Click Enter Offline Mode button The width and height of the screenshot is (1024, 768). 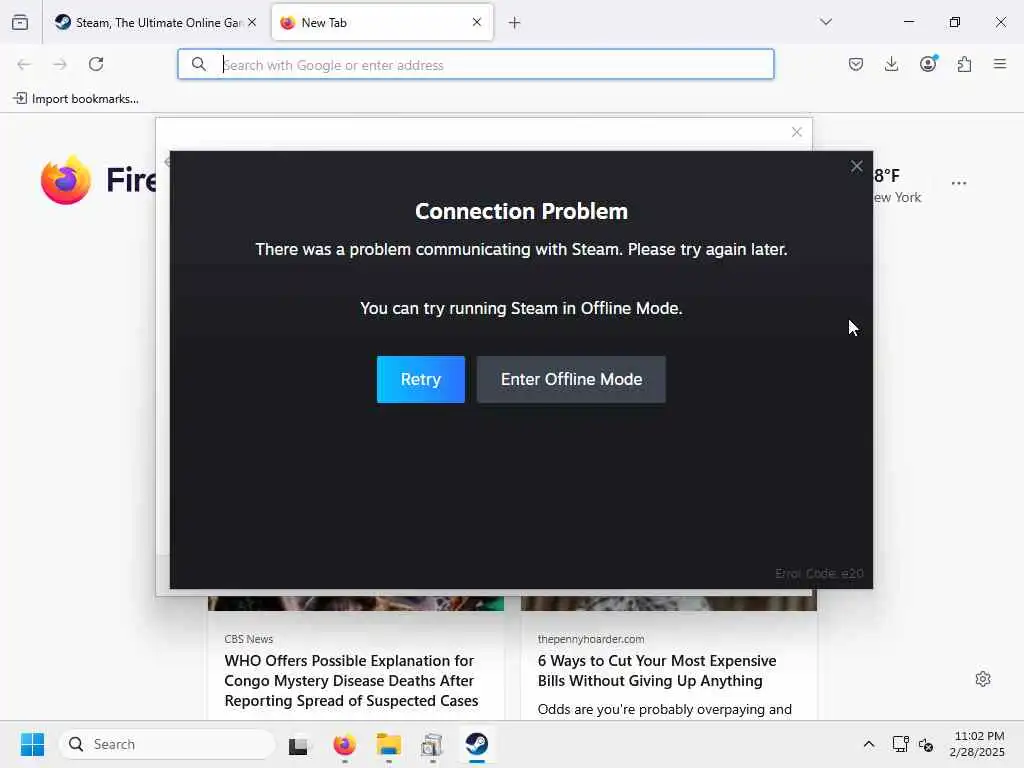pos(571,379)
